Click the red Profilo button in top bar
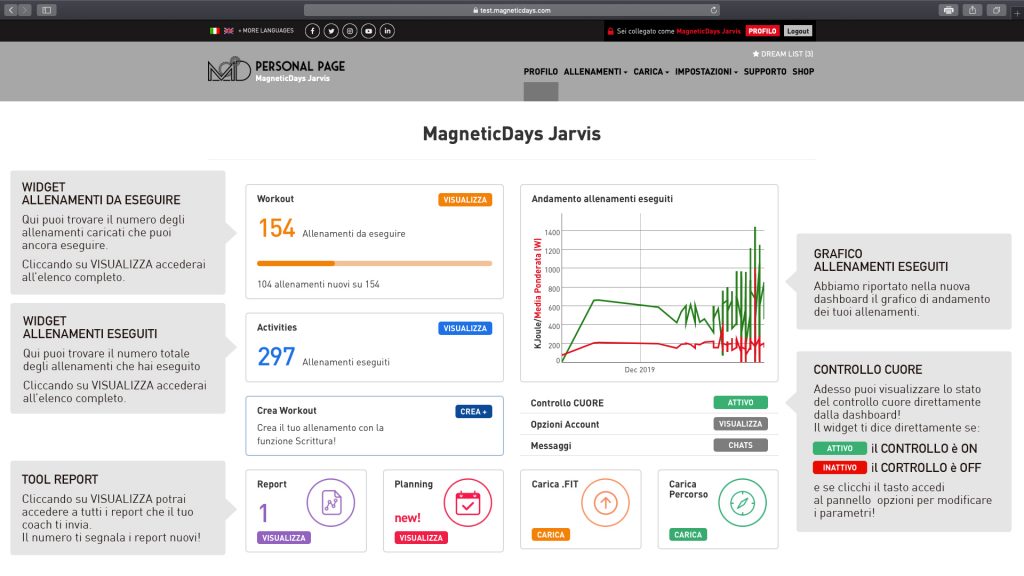This screenshot has width=1024, height=576. pyautogui.click(x=762, y=31)
